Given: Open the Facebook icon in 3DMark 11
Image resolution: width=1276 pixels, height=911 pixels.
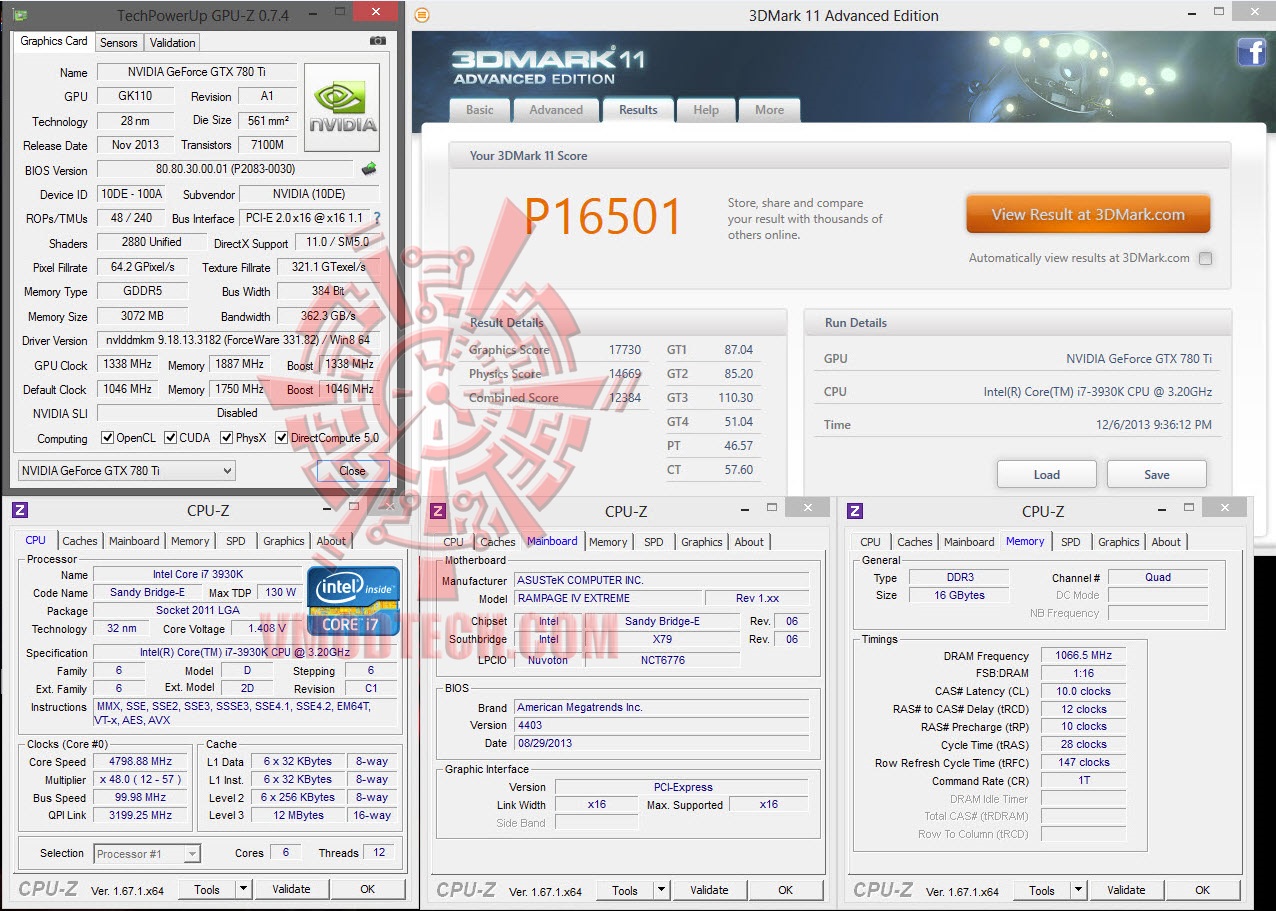Looking at the screenshot, I should (x=1252, y=52).
